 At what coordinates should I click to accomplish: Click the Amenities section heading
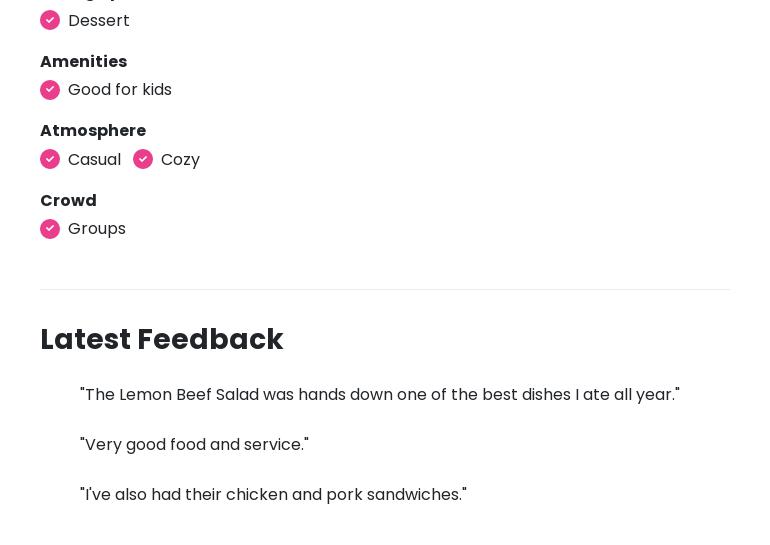(x=83, y=62)
